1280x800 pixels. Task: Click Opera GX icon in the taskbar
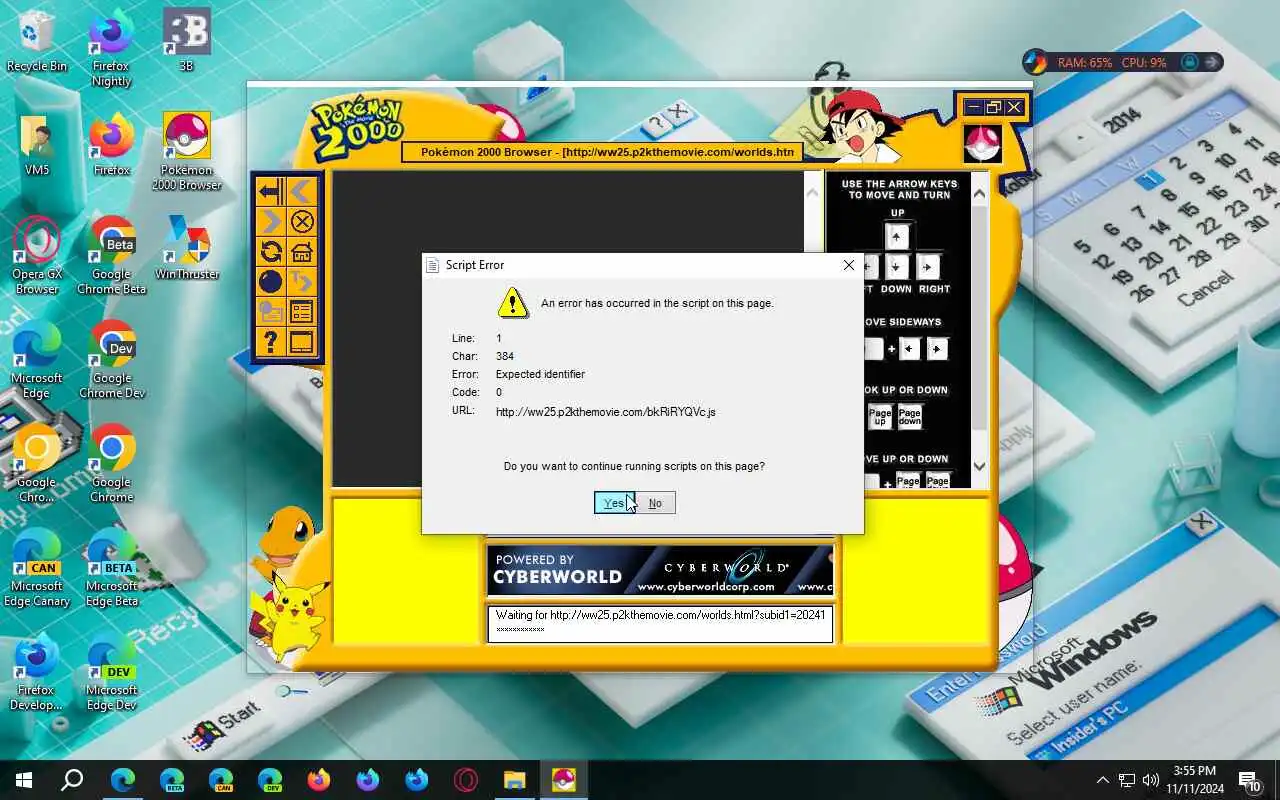(x=465, y=780)
